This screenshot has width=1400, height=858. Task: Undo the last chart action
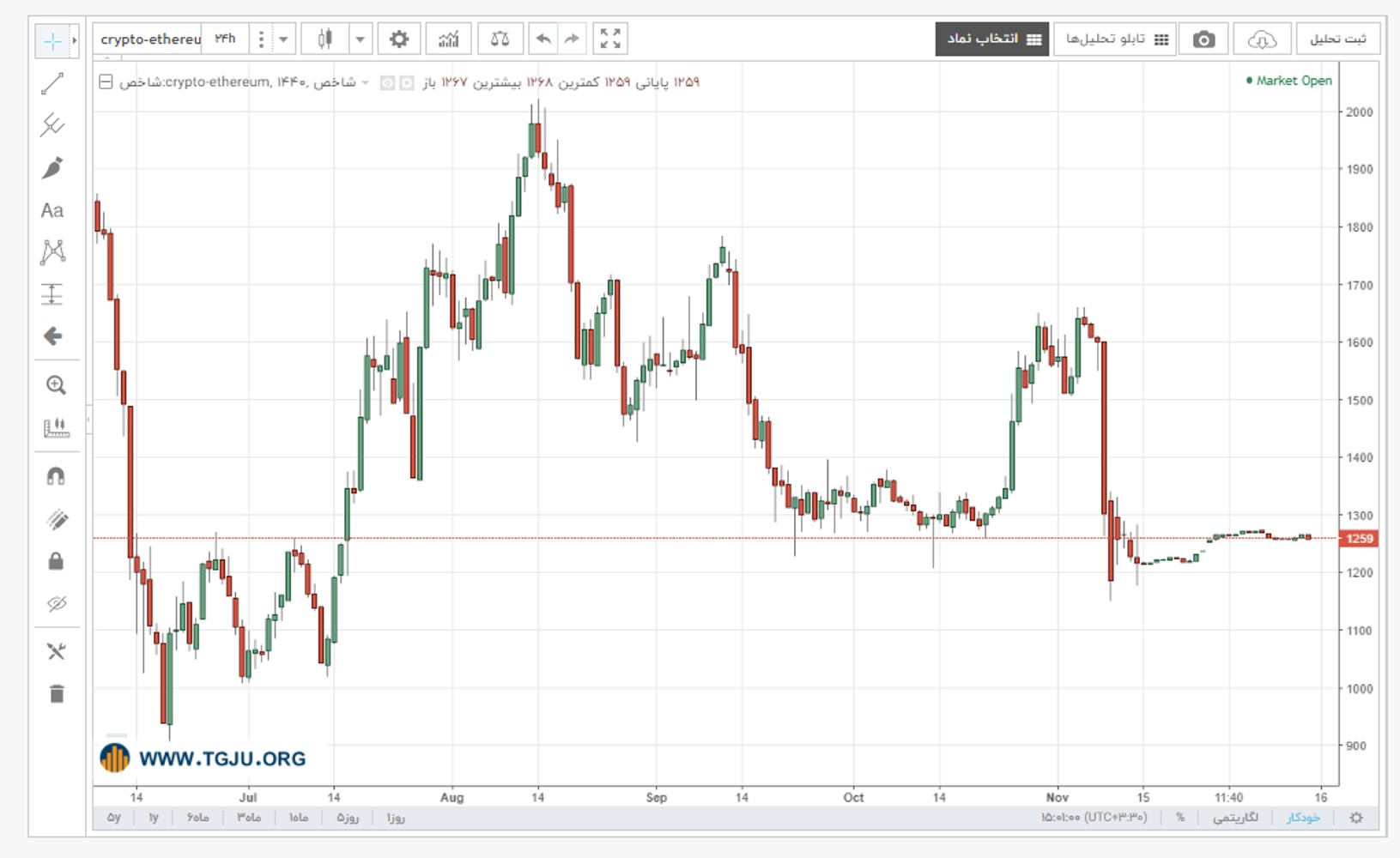tap(543, 39)
